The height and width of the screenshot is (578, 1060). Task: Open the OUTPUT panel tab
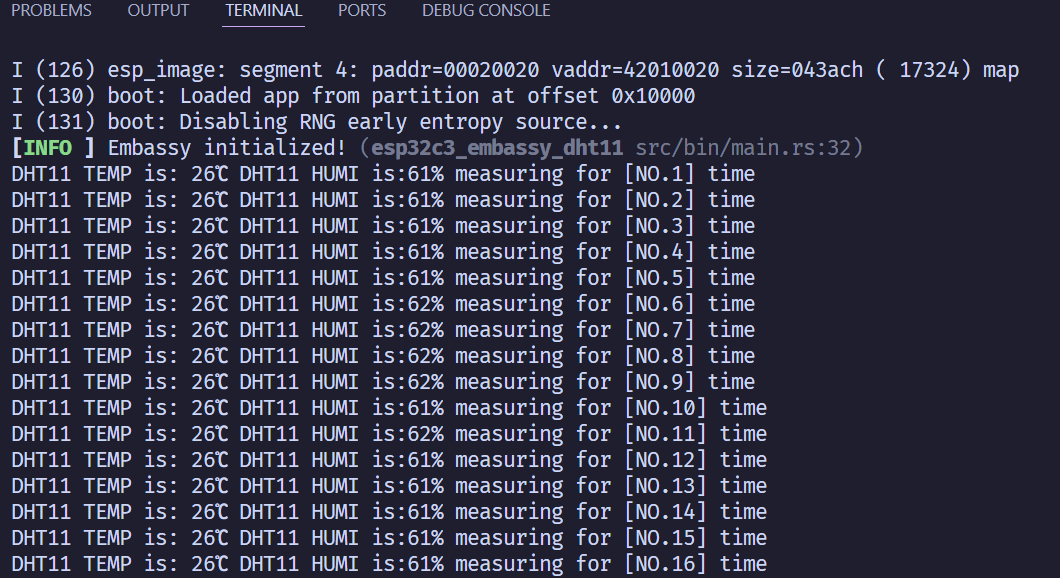pos(158,11)
